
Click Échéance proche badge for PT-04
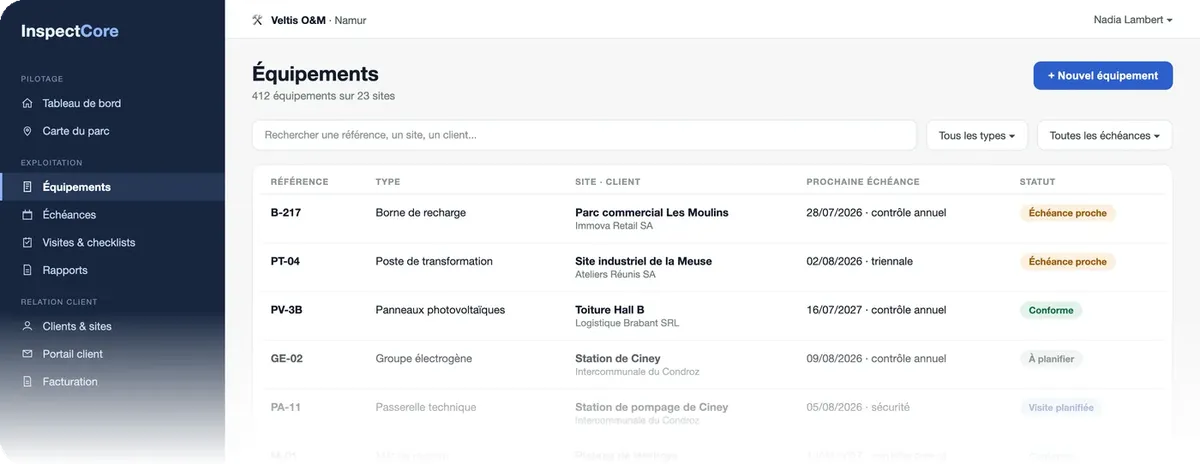[1067, 261]
